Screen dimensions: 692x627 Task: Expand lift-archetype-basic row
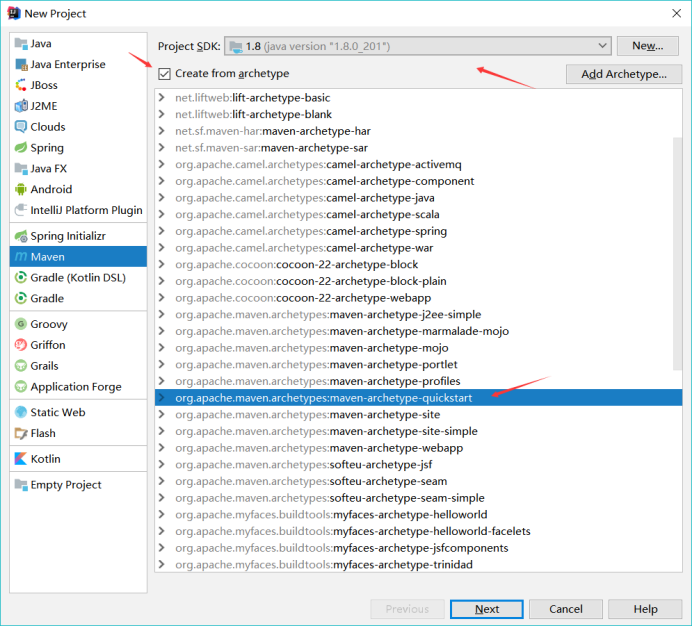162,98
